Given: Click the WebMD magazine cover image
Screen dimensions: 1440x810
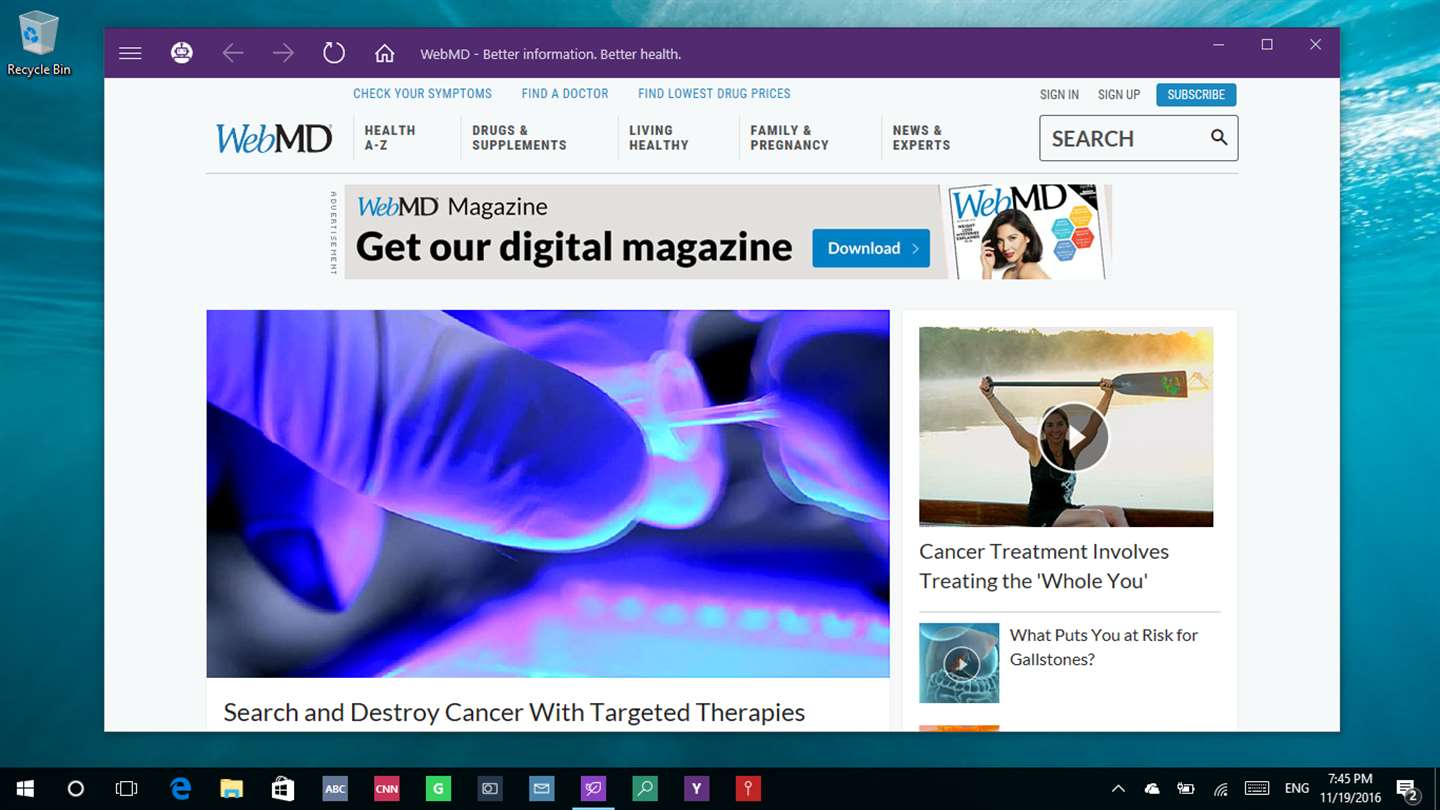Looking at the screenshot, I should [x=1026, y=232].
